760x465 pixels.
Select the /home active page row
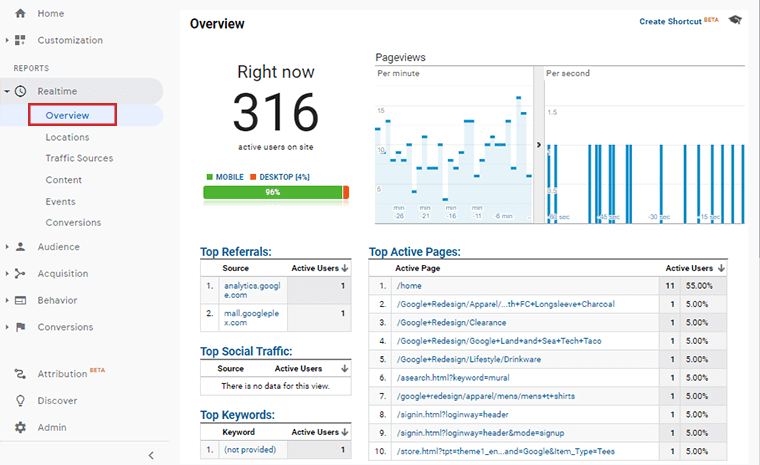click(410, 285)
